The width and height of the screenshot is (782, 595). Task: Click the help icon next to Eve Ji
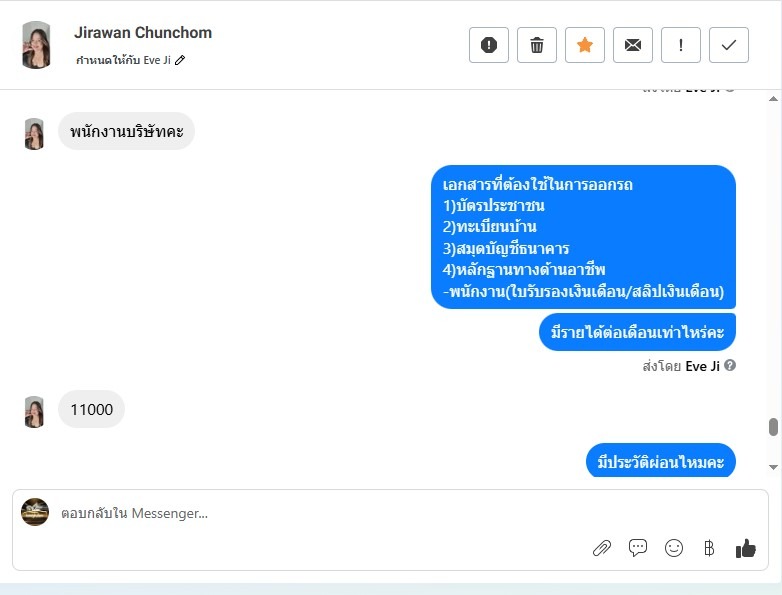tap(730, 365)
